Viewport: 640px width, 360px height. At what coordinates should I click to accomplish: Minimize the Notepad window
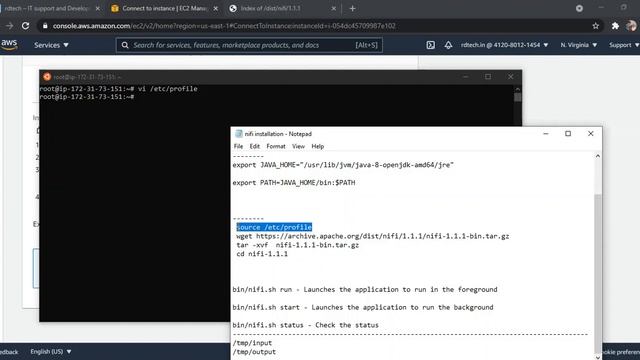pyautogui.click(x=546, y=133)
